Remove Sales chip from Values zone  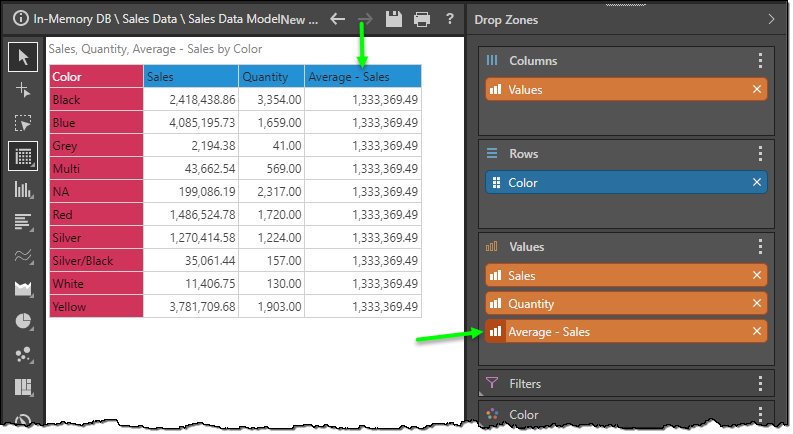tap(757, 276)
